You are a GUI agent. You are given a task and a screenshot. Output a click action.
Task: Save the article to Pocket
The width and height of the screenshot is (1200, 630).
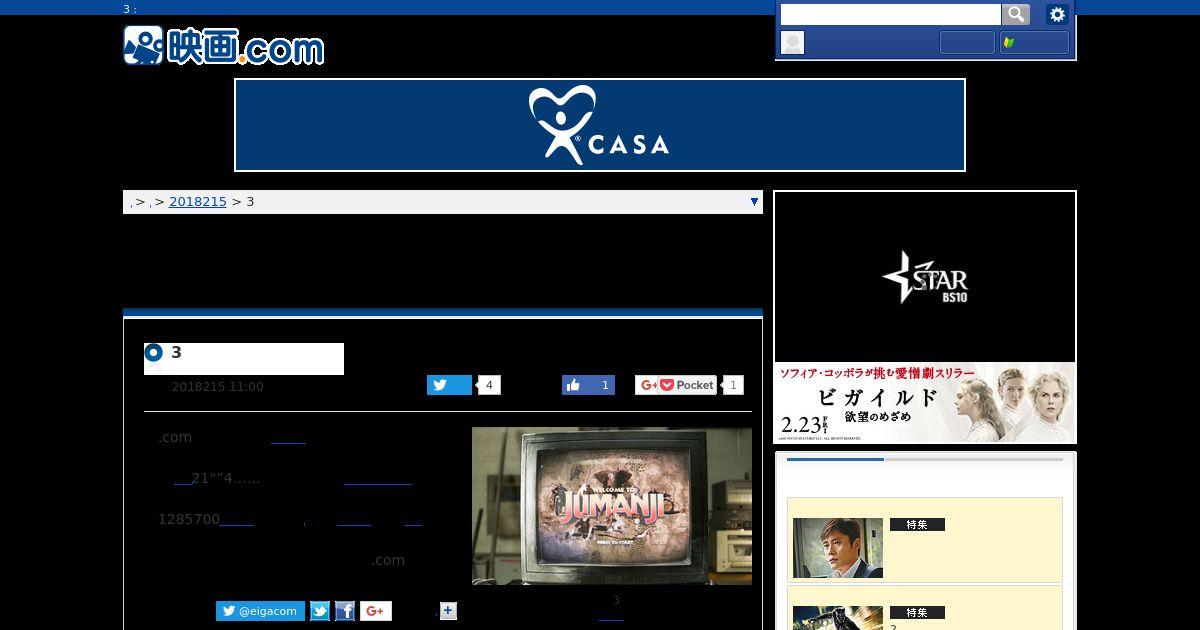(x=688, y=385)
